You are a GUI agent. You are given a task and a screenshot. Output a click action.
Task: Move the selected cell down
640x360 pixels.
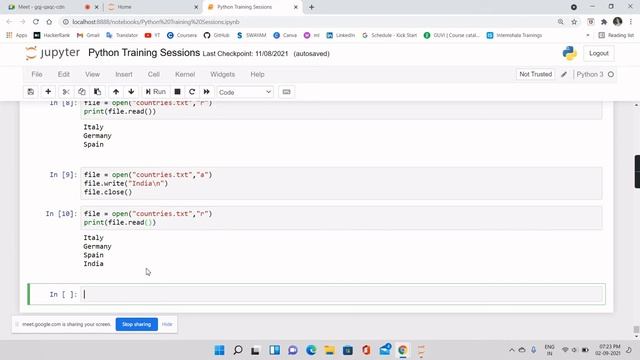click(131, 92)
